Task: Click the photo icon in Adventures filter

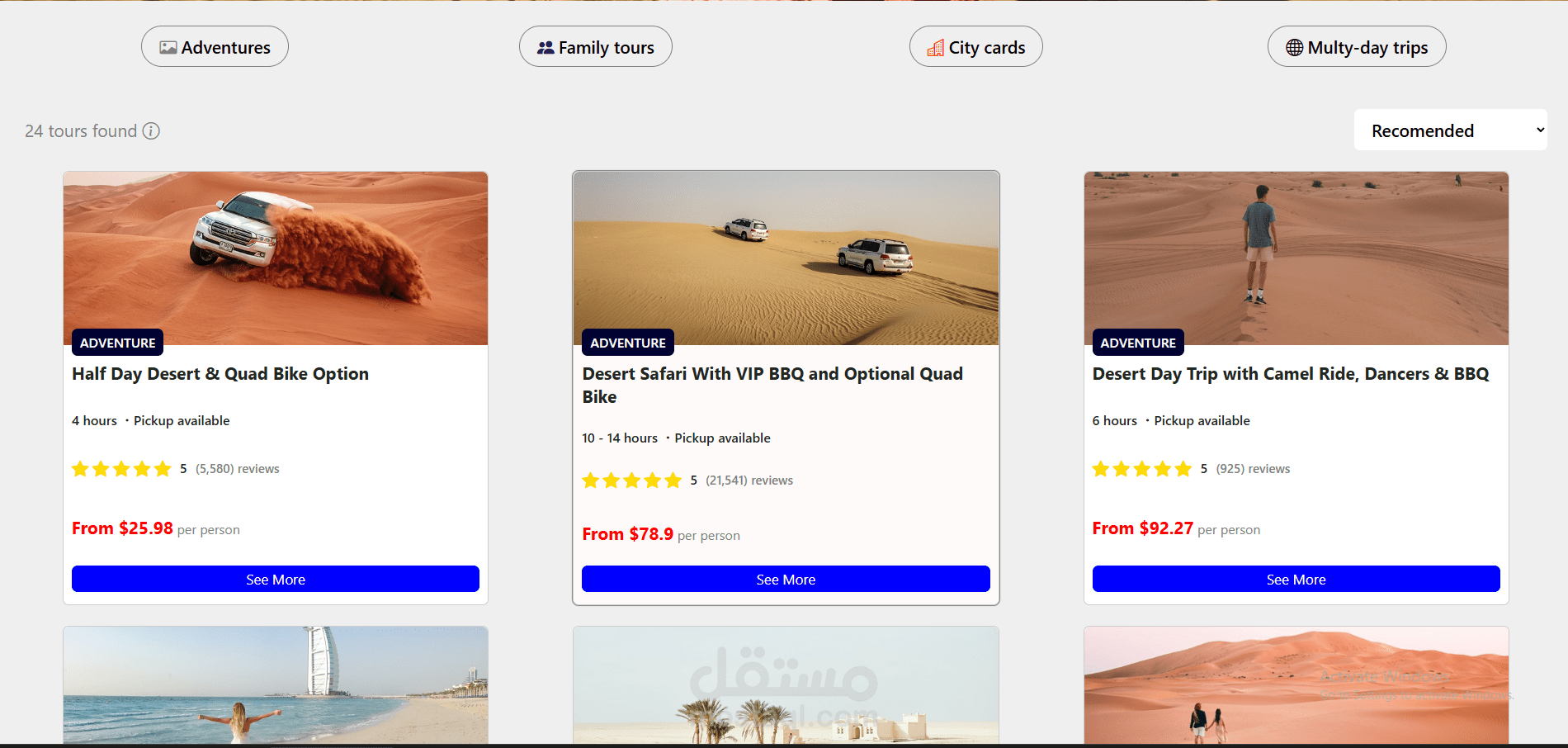Action: [168, 47]
